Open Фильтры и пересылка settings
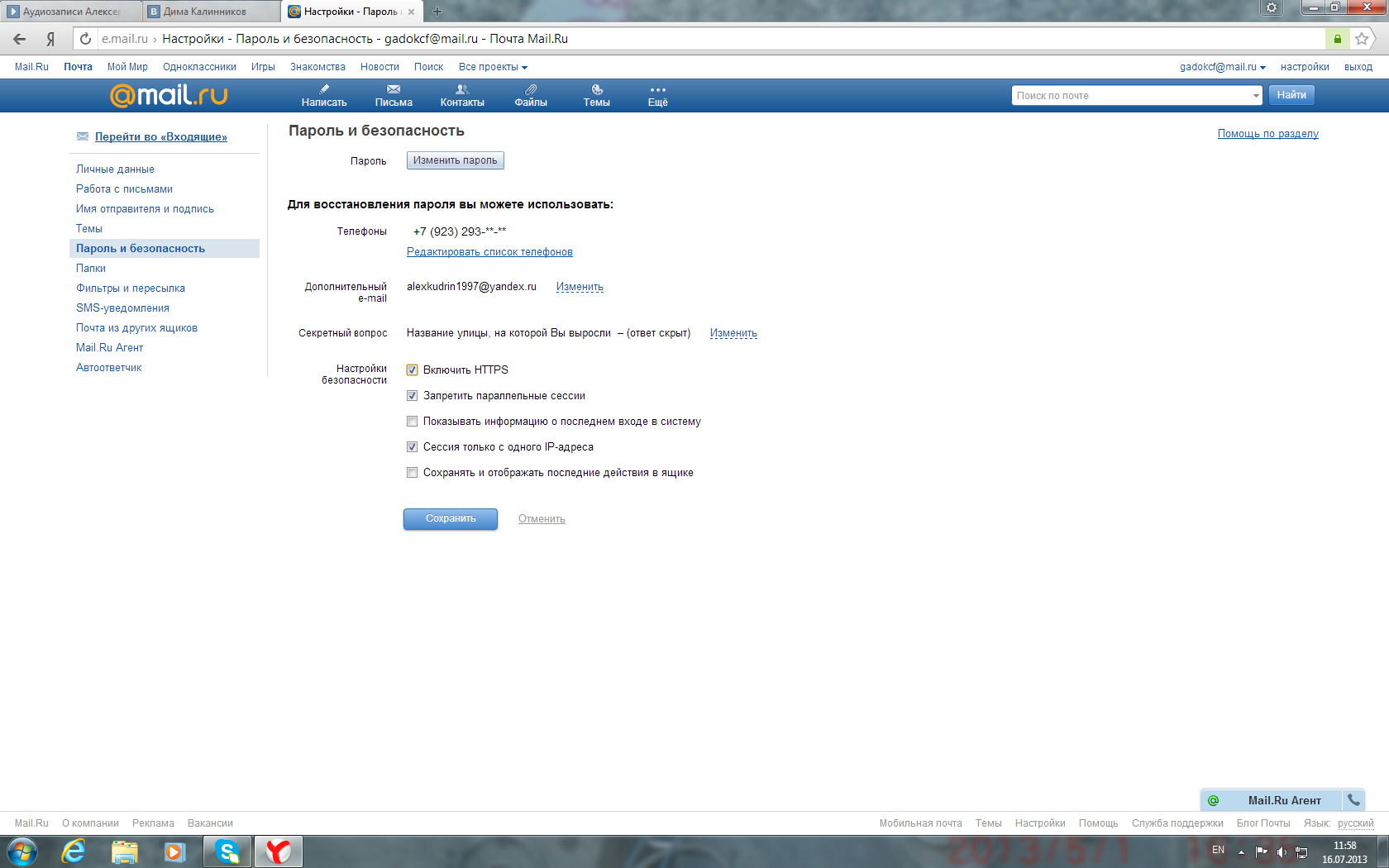 131,288
